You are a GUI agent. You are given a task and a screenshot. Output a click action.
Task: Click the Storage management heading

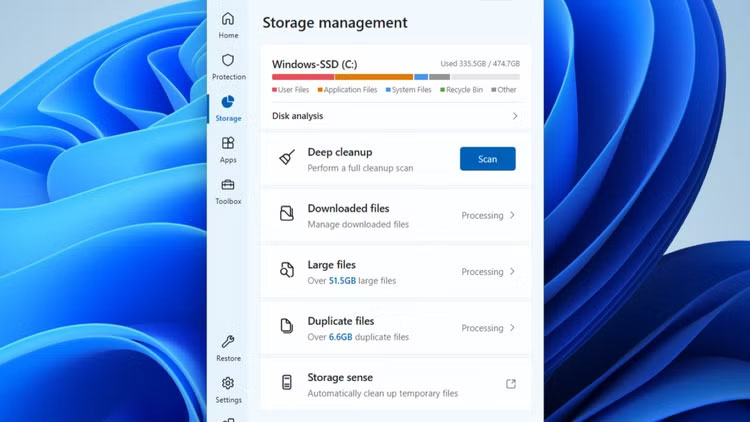[335, 22]
